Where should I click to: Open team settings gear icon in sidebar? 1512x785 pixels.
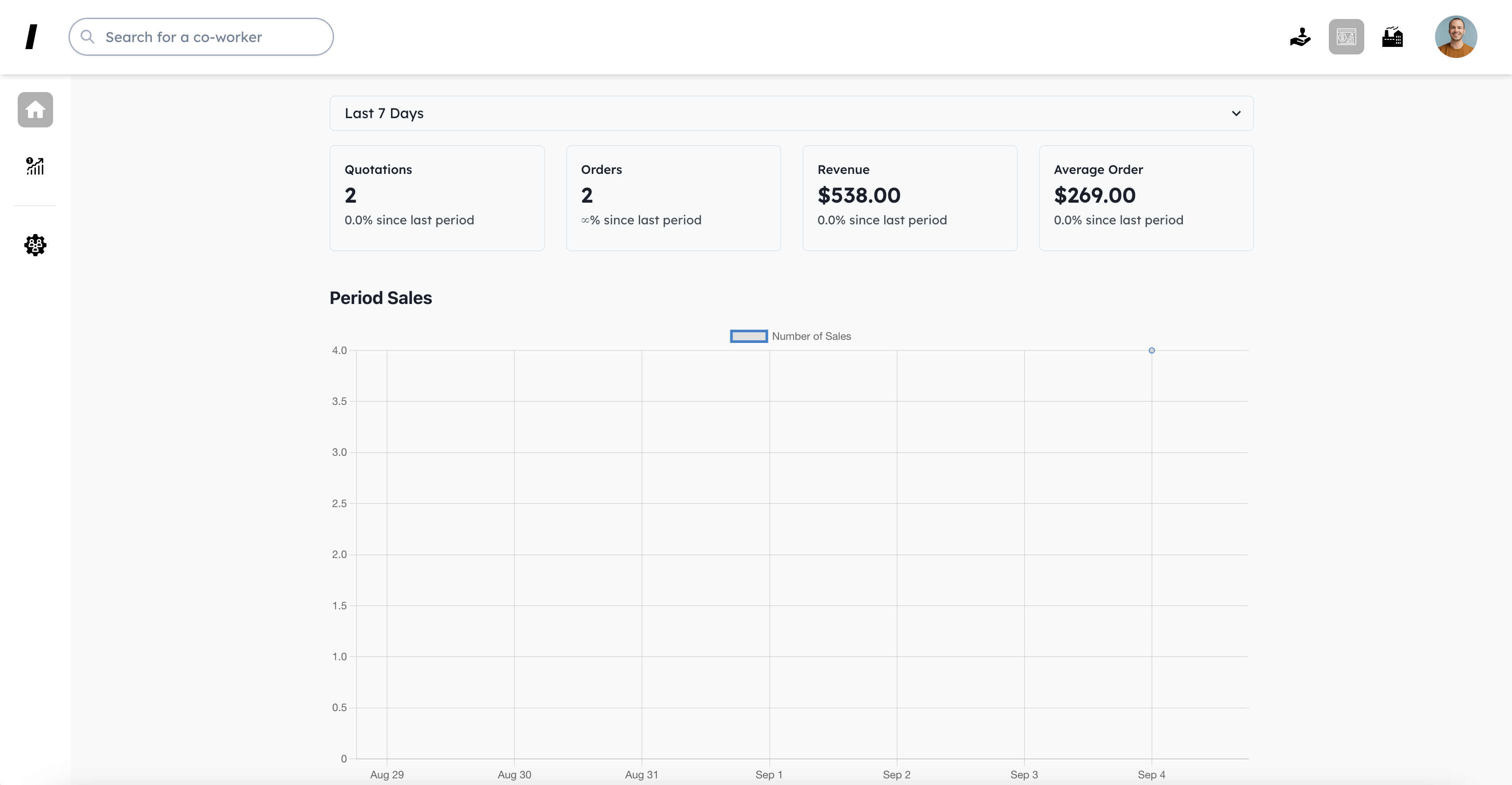point(35,245)
